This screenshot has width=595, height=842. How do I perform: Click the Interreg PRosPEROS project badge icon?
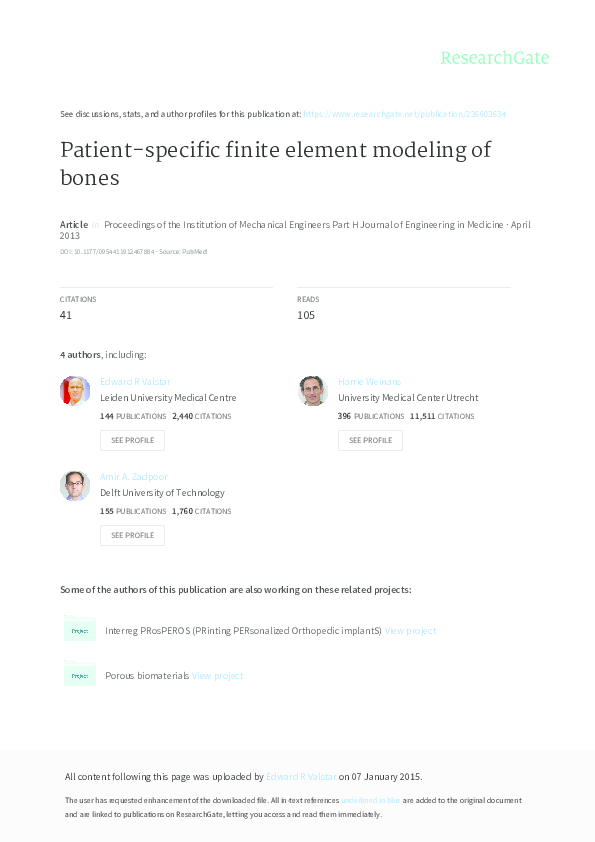(80, 630)
